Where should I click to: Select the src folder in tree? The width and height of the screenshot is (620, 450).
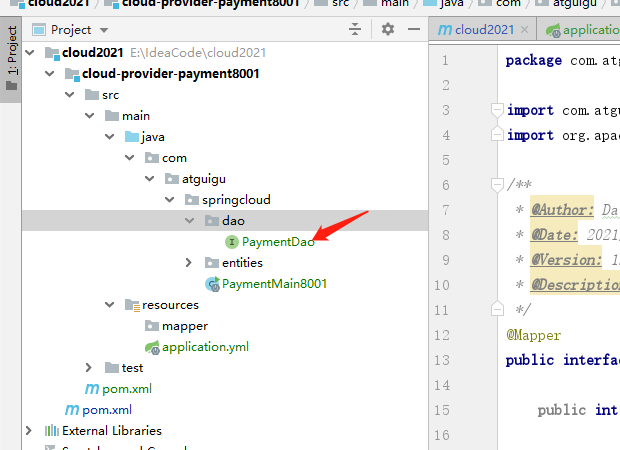tap(110, 95)
